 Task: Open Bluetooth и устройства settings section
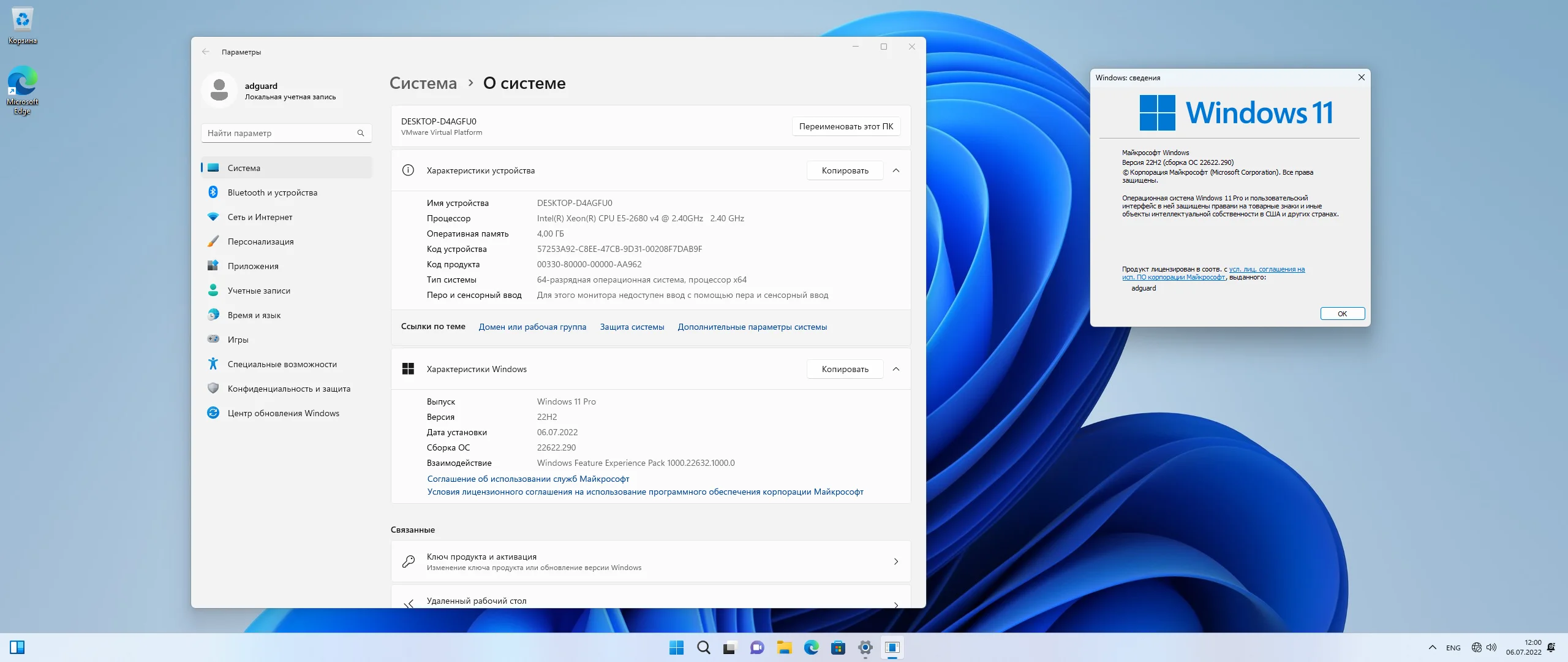272,192
